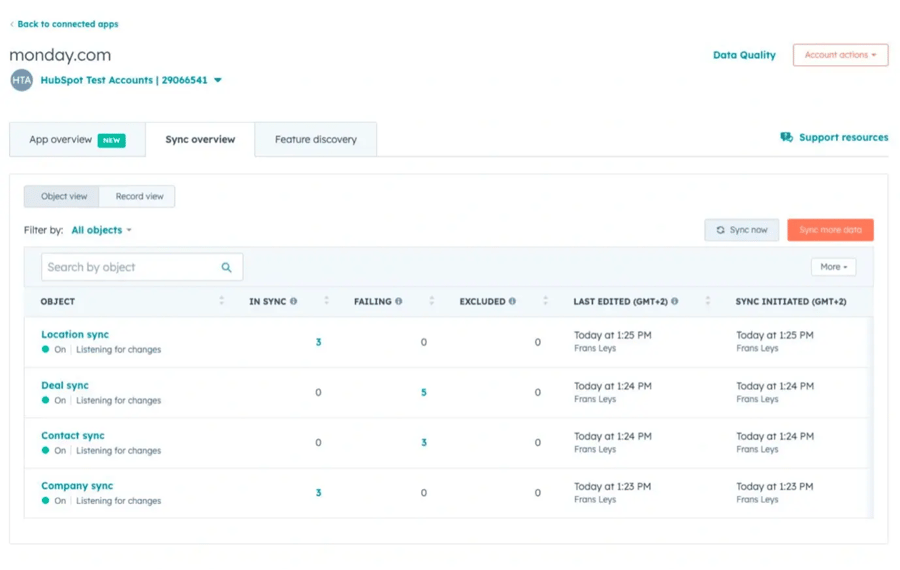Screen dimensions: 900x570
Task: Click the Sync more data button
Action: tap(831, 230)
